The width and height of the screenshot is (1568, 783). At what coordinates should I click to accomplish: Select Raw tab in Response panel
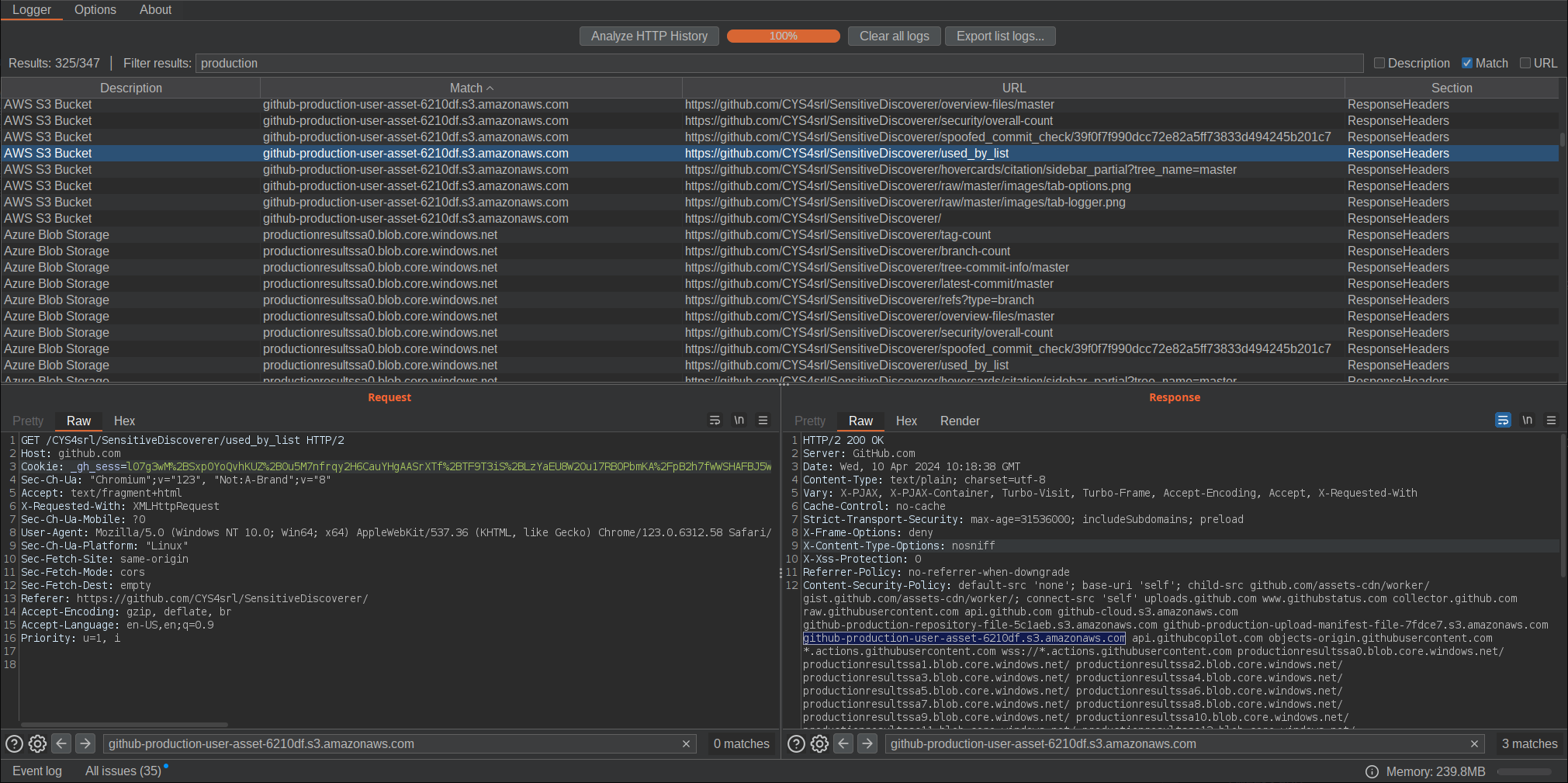pos(860,421)
